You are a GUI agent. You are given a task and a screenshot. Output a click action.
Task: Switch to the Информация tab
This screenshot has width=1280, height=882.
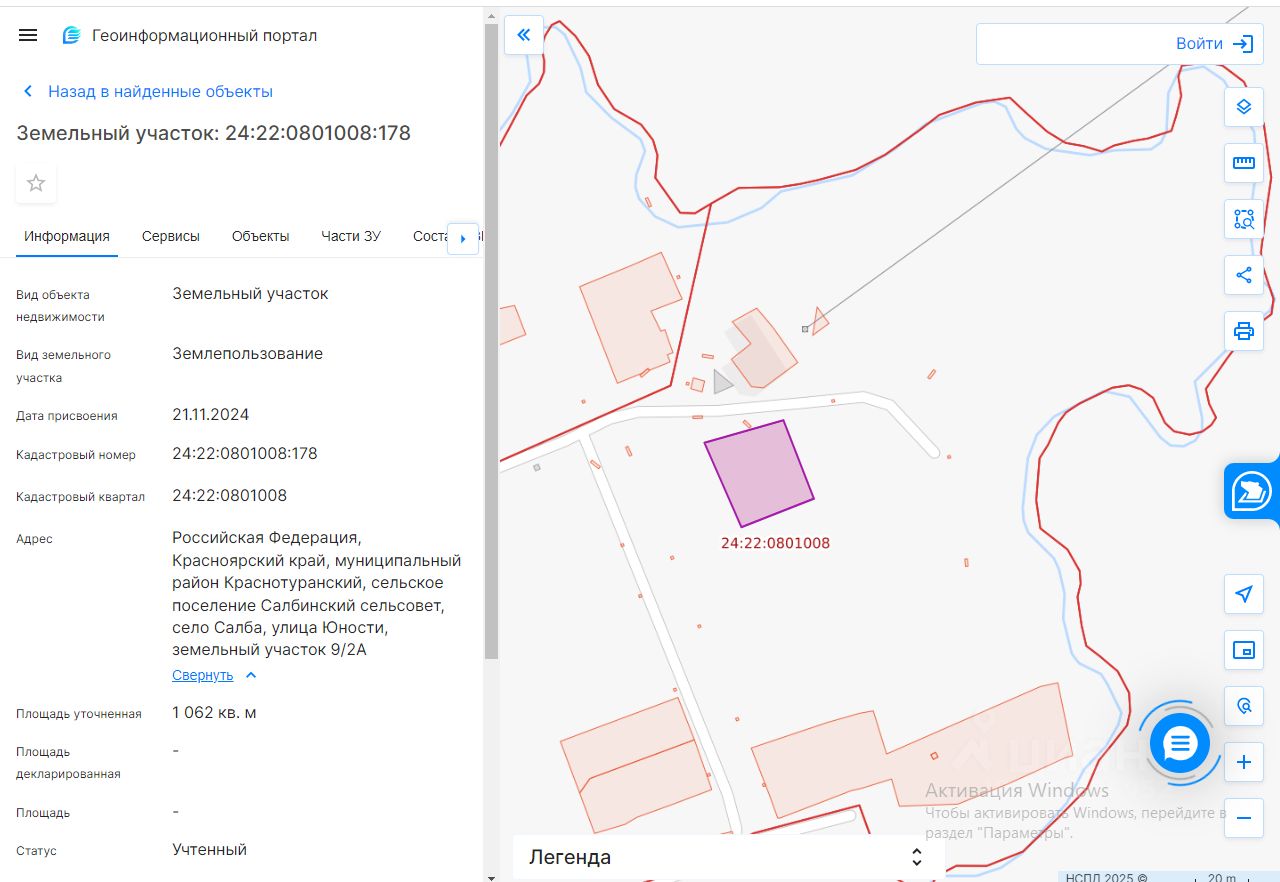click(67, 237)
